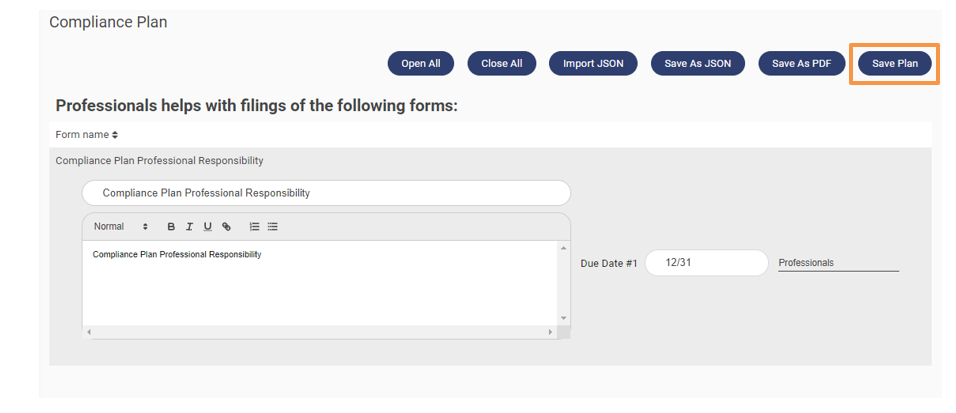The image size is (956, 413).
Task: Apply bulleted list formatting
Action: click(x=272, y=227)
